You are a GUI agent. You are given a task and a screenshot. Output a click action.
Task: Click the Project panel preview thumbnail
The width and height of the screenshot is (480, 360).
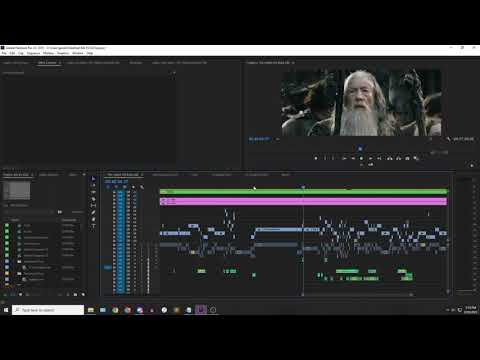16,190
